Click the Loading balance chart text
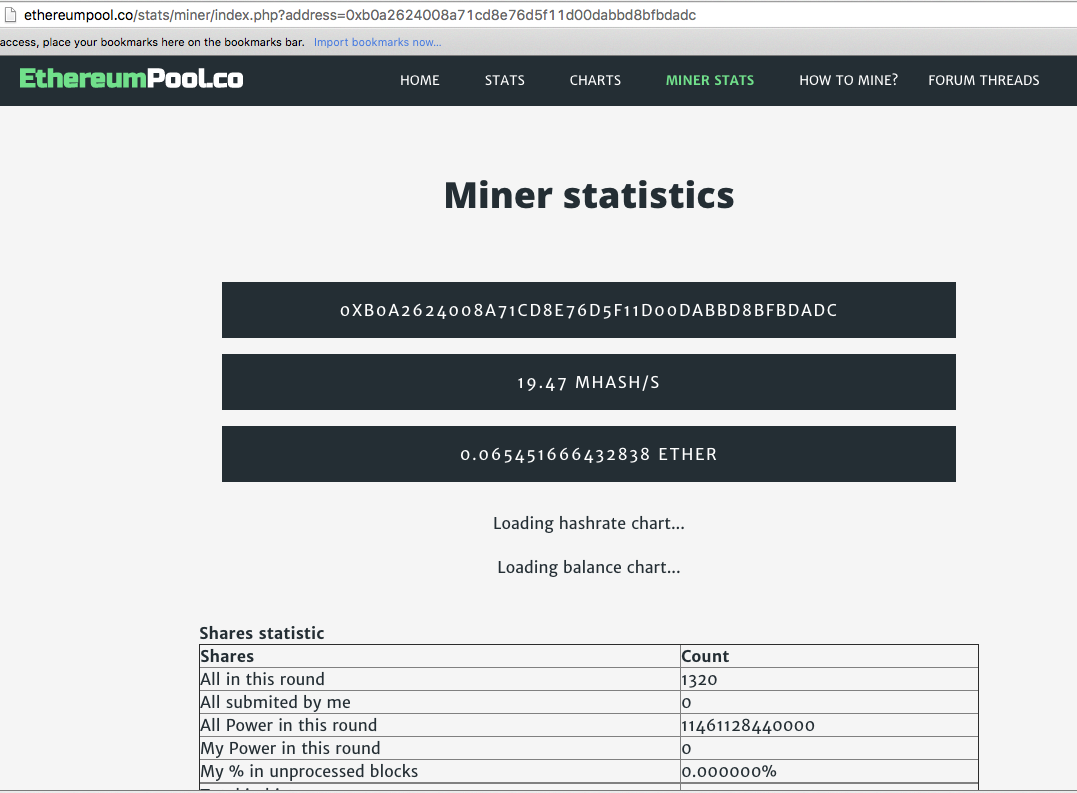Viewport: 1077px width, 793px height. click(589, 567)
